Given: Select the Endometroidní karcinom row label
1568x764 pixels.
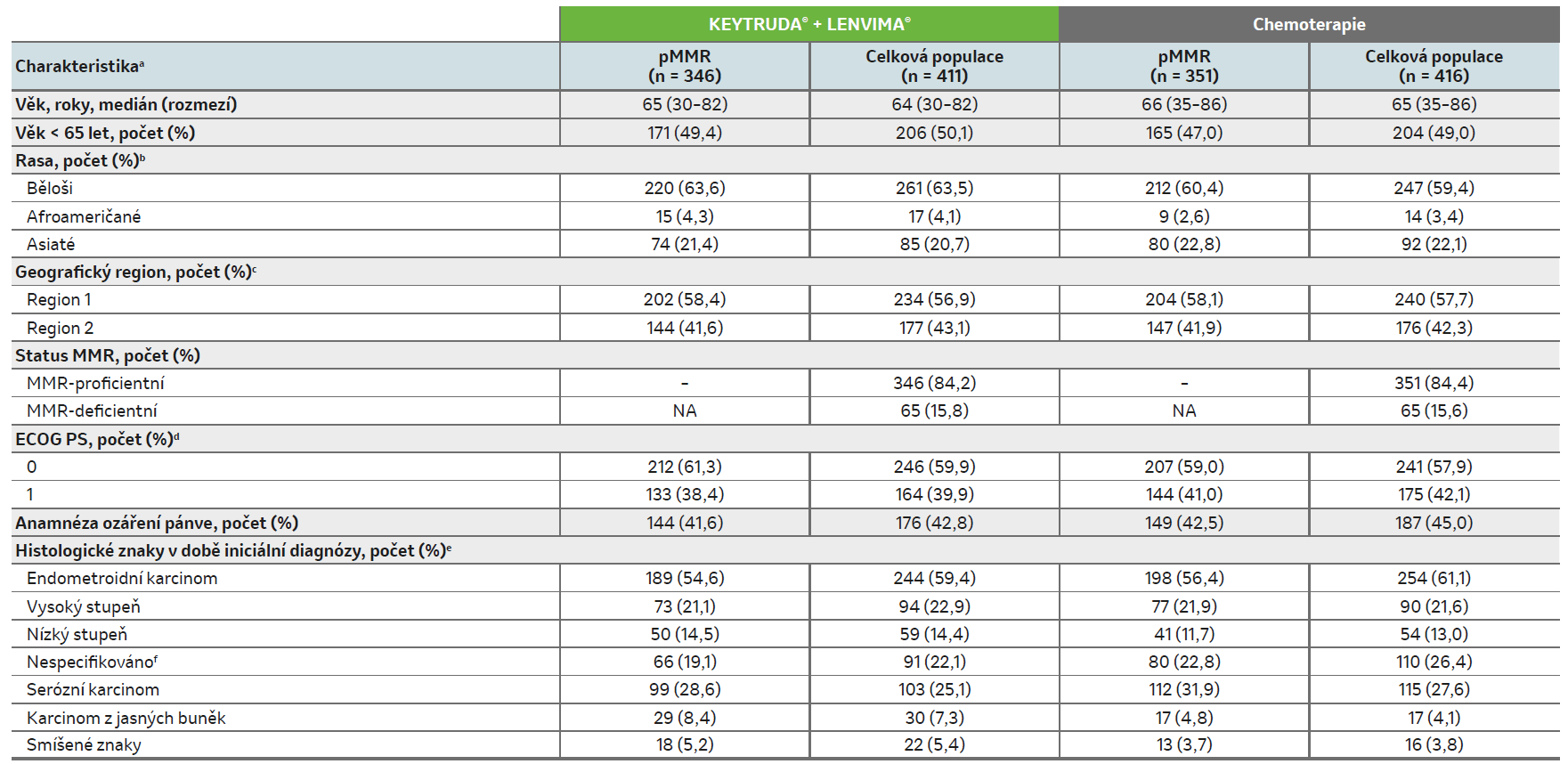Looking at the screenshot, I should 122,578.
